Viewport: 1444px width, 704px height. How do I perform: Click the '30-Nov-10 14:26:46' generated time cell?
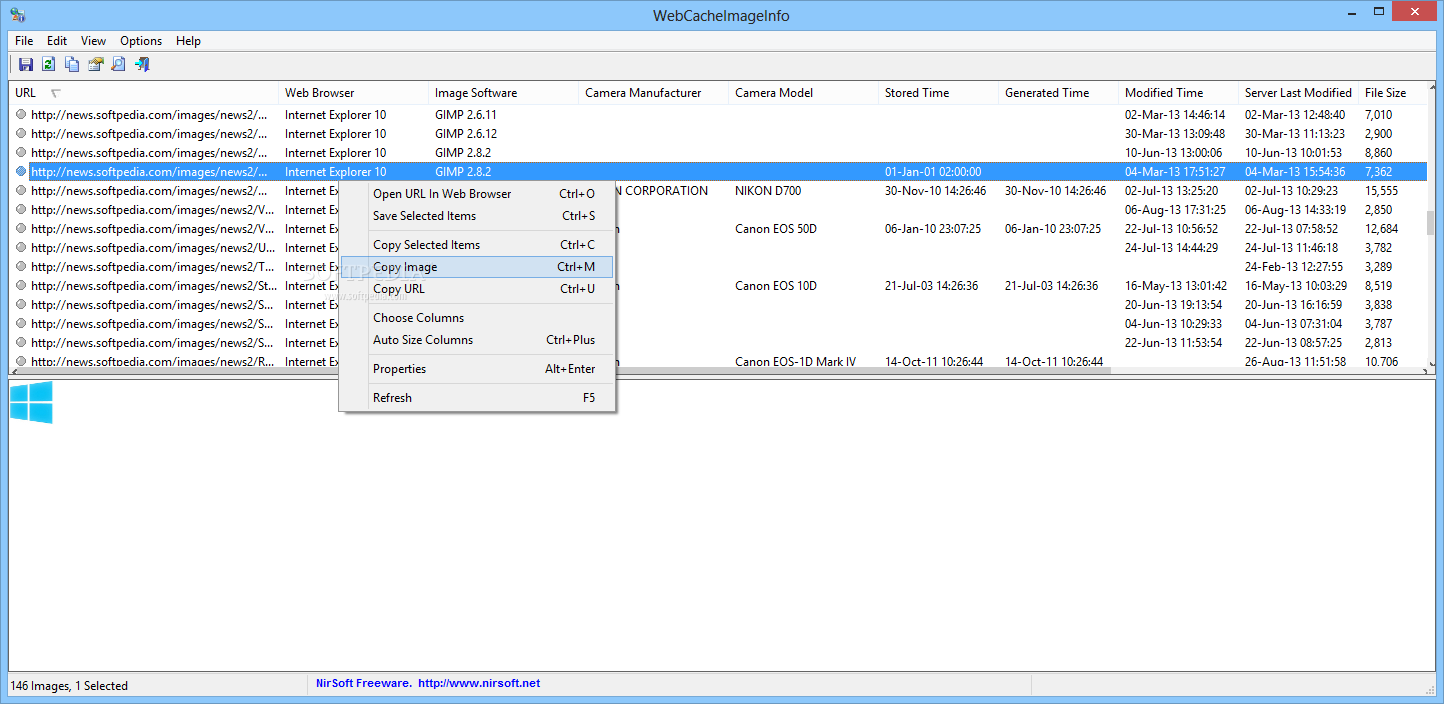point(1056,191)
